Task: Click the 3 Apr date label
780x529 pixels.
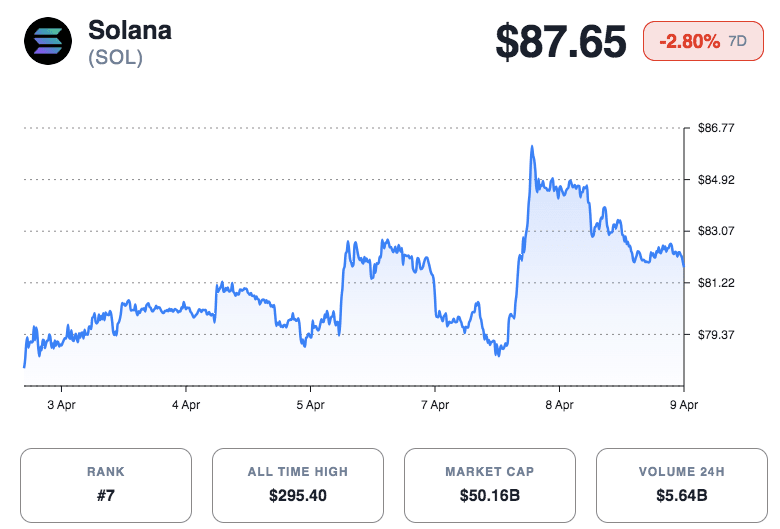Action: coord(61,405)
